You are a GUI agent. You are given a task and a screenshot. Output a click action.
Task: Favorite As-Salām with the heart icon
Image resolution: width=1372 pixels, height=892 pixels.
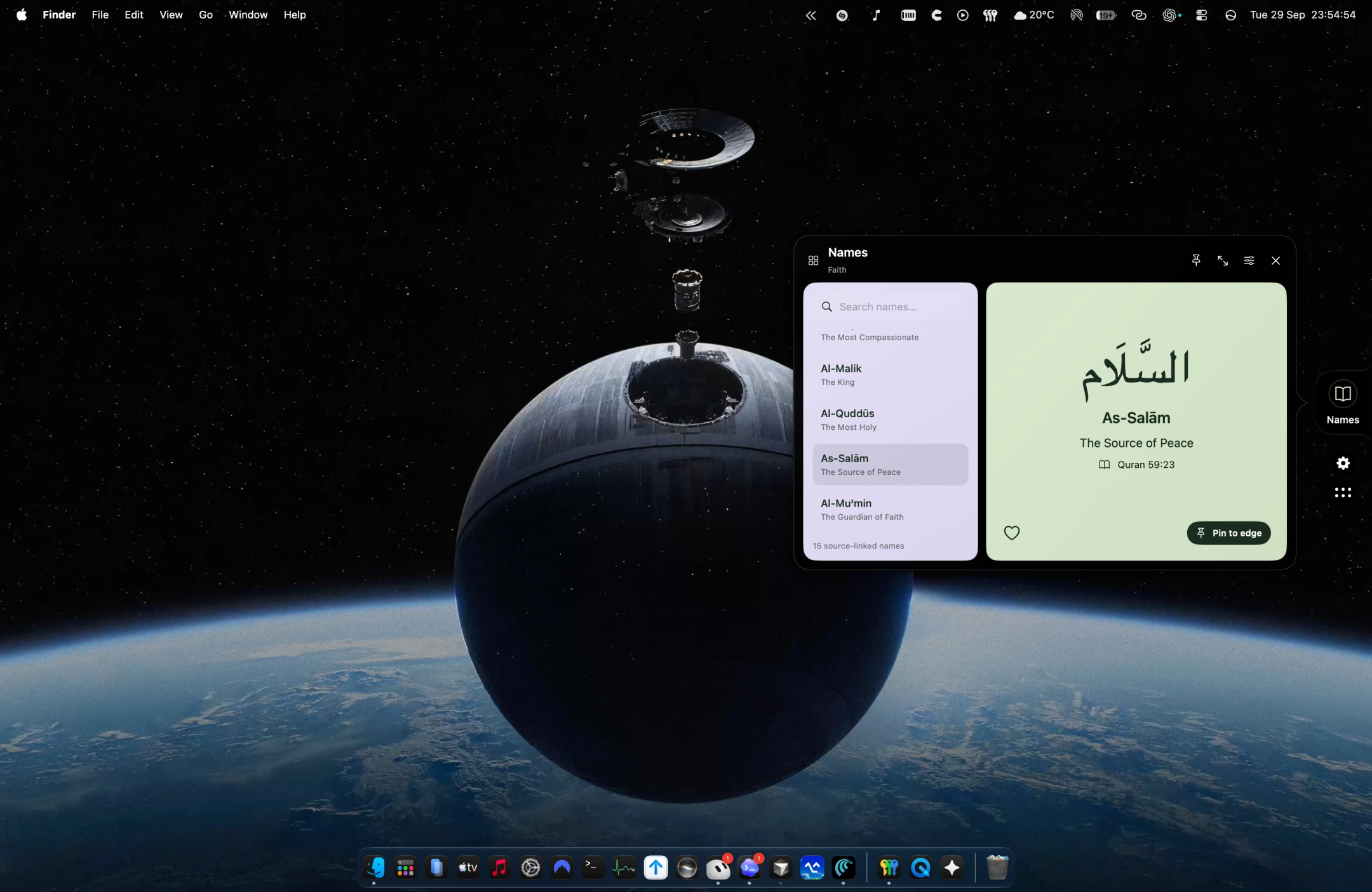click(x=1011, y=533)
